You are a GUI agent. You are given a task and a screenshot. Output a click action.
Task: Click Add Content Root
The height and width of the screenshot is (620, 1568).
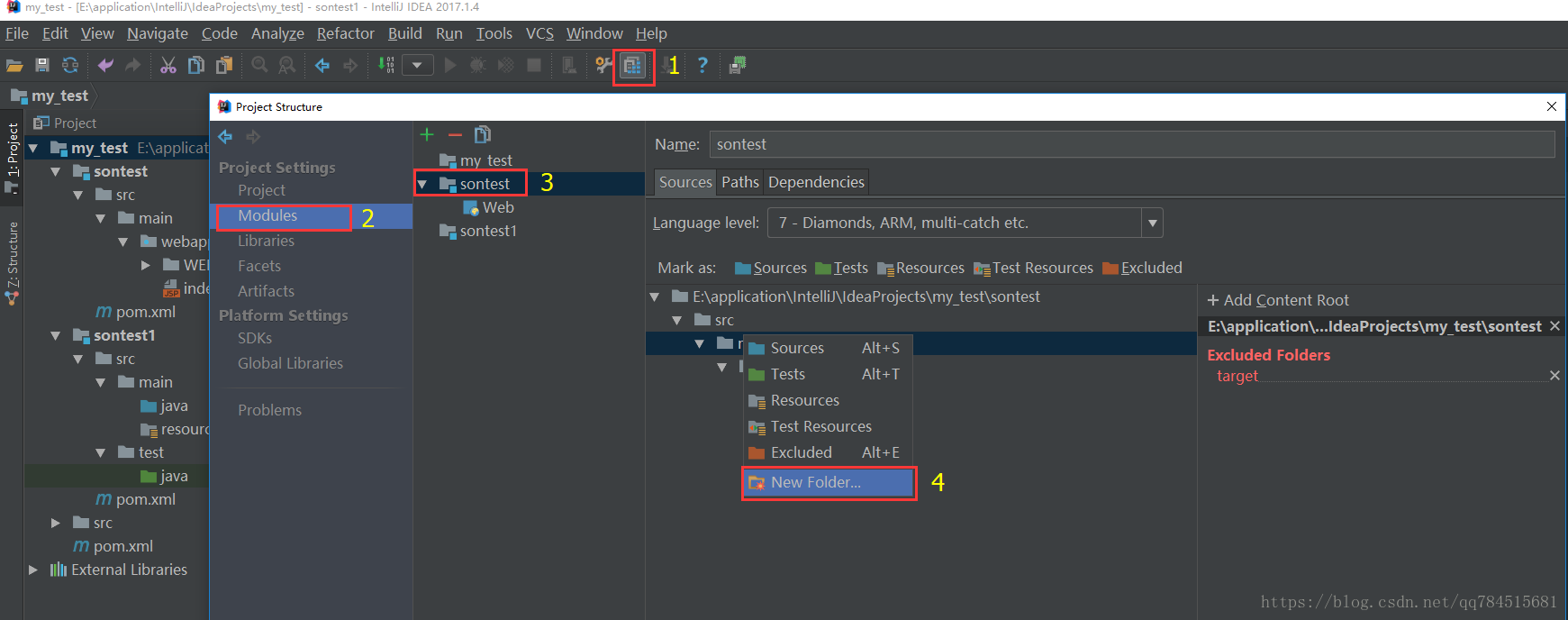tap(1278, 300)
